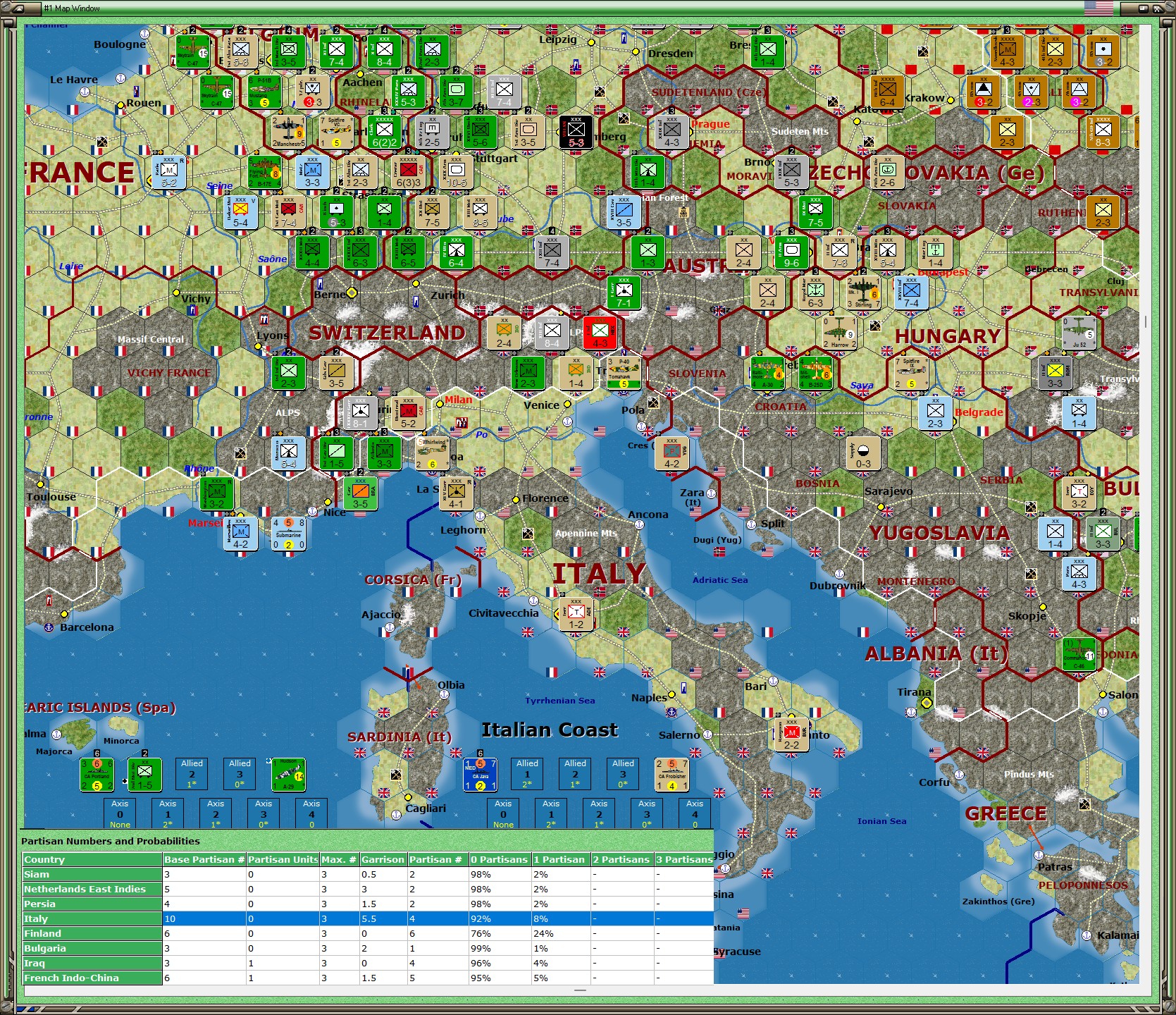Select the P-51B Mustang fighter counter
This screenshot has width=1176, height=1015.
coord(266,92)
